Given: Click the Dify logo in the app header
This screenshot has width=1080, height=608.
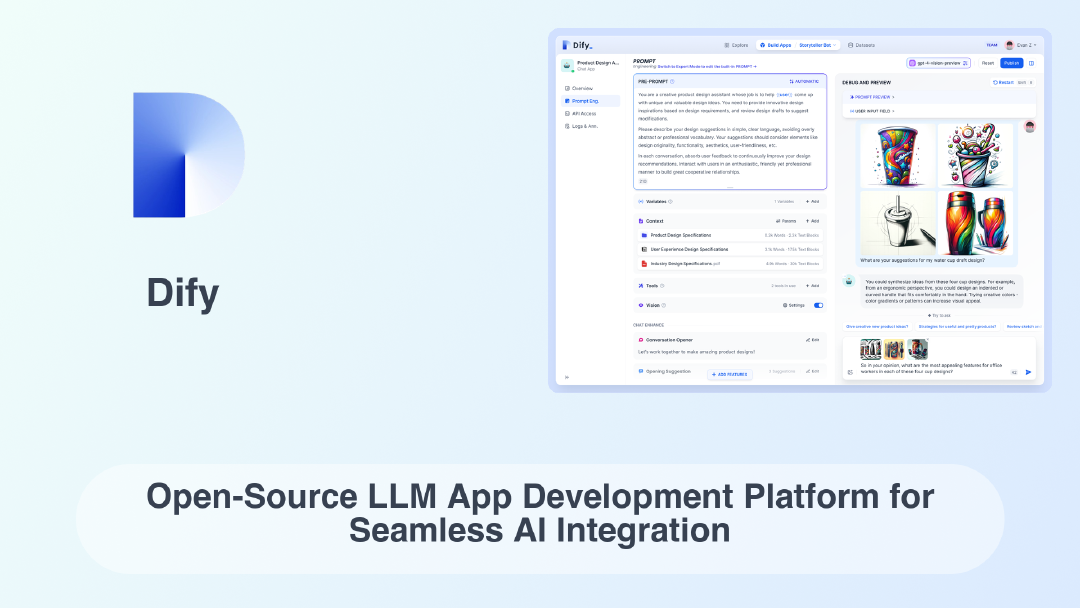Looking at the screenshot, I should (x=577, y=45).
